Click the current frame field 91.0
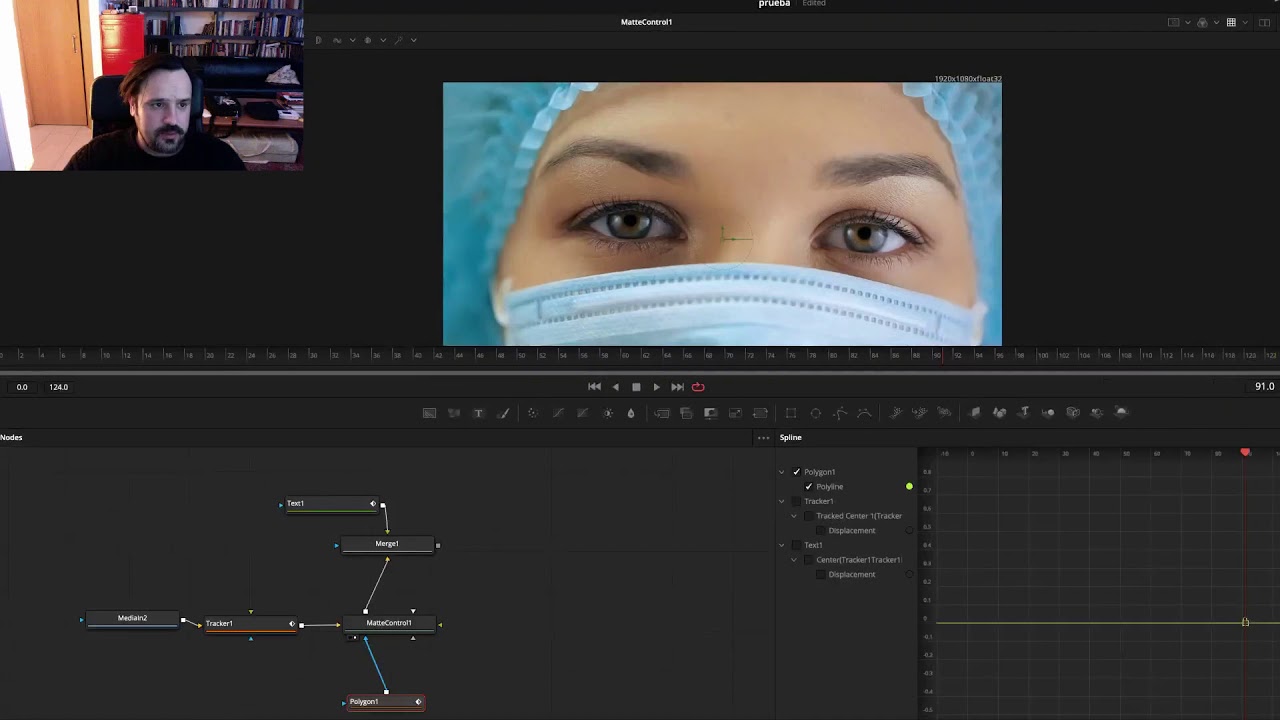The width and height of the screenshot is (1280, 720). click(x=1264, y=387)
